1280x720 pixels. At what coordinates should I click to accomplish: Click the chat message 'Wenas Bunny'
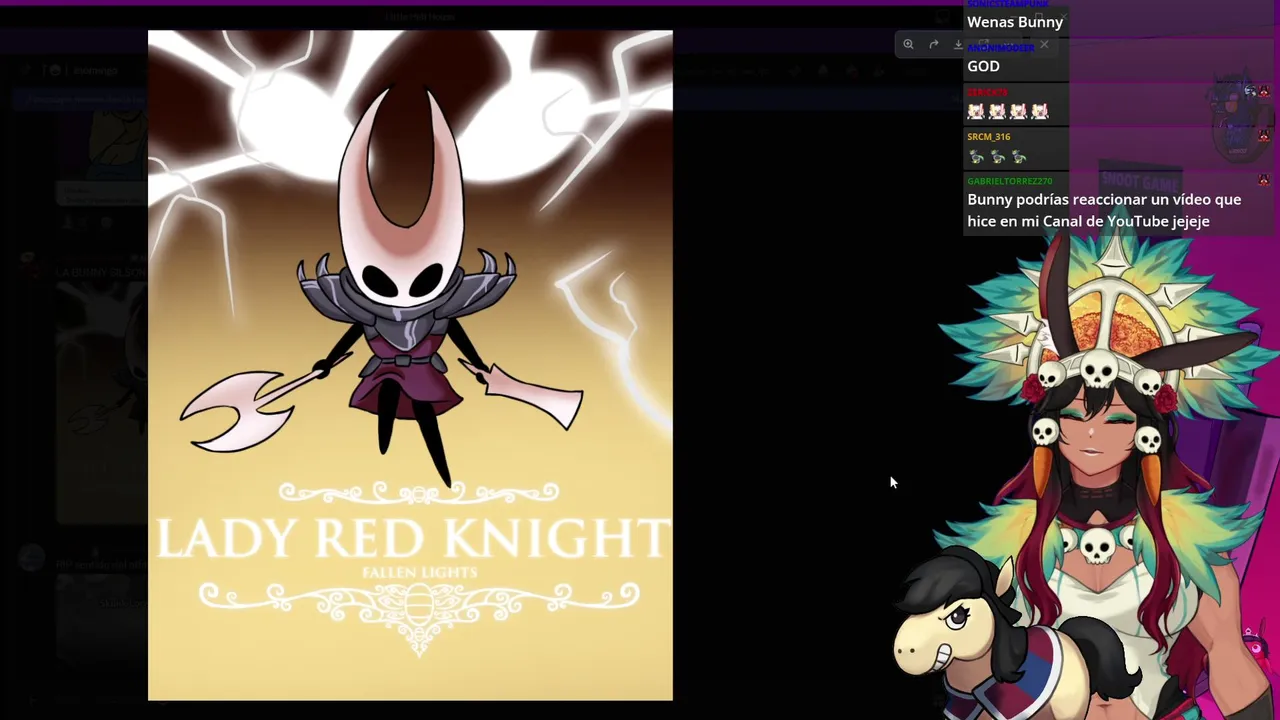click(x=1015, y=22)
